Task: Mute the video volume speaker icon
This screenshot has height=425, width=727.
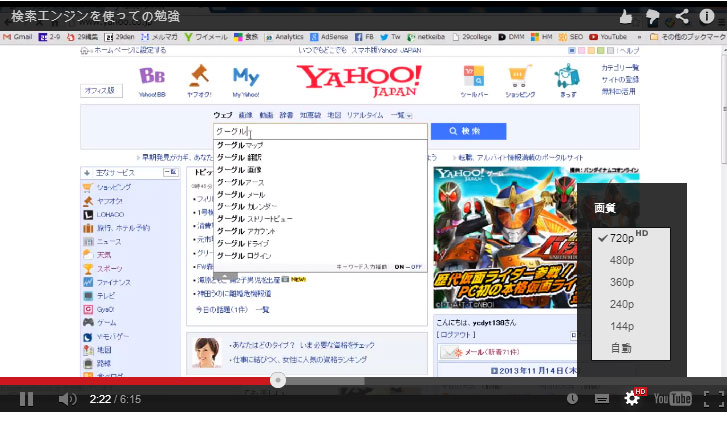Action: point(68,399)
